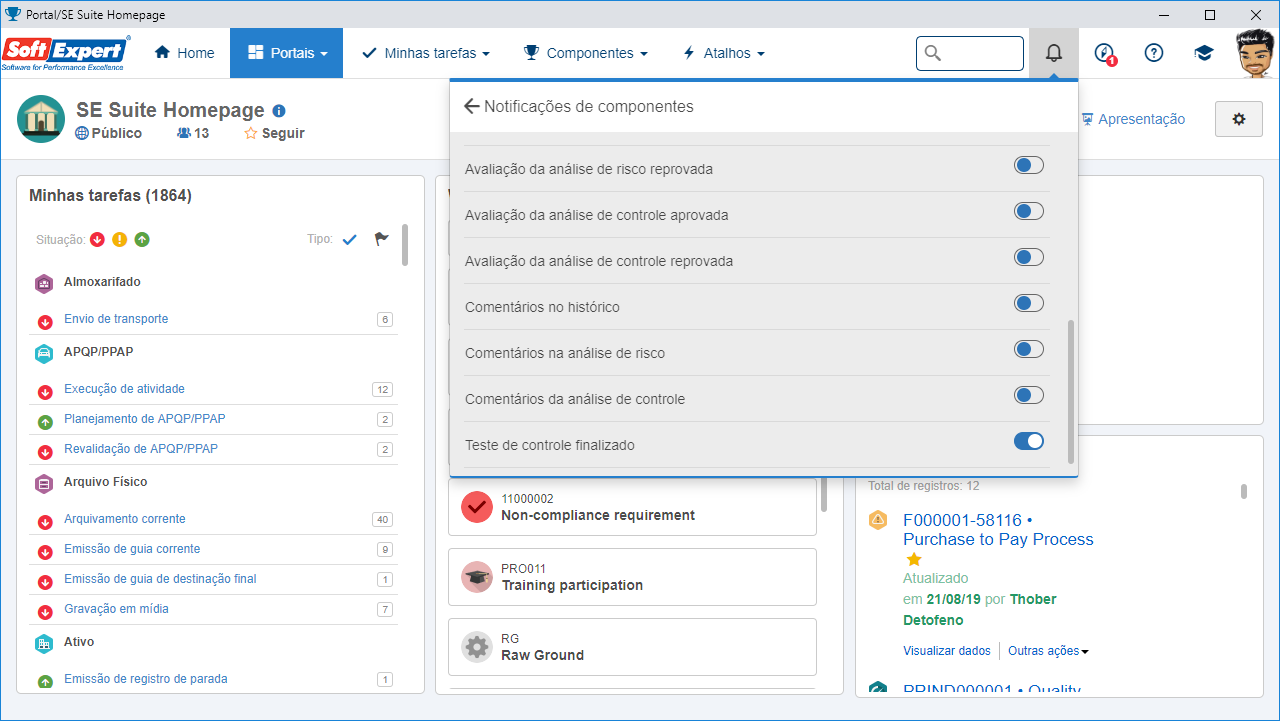Go to the Home menu item
This screenshot has width=1280, height=721.
click(x=184, y=53)
